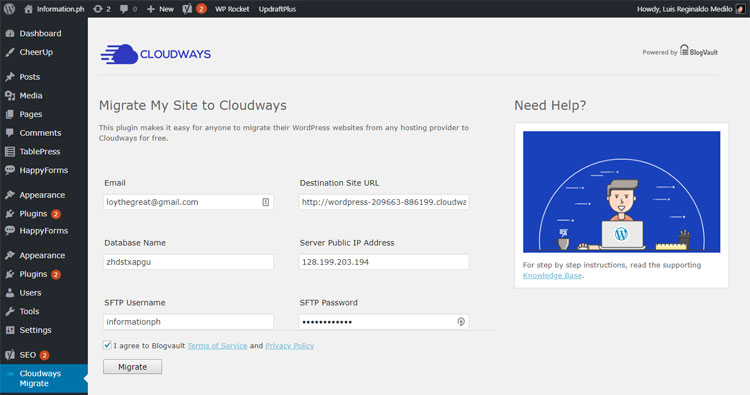Viewport: 750px width, 395px height.
Task: Focus the Database Name field
Action: (x=188, y=262)
